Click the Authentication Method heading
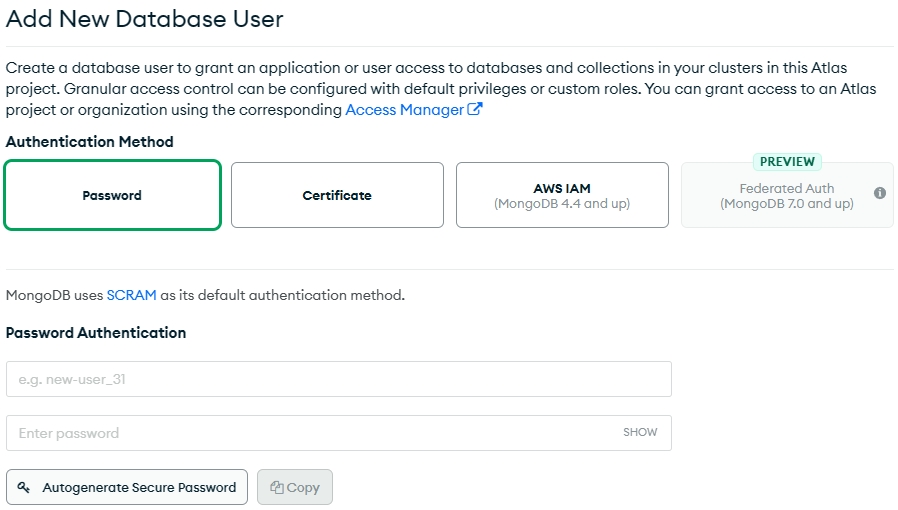This screenshot has height=510, width=898. click(90, 142)
